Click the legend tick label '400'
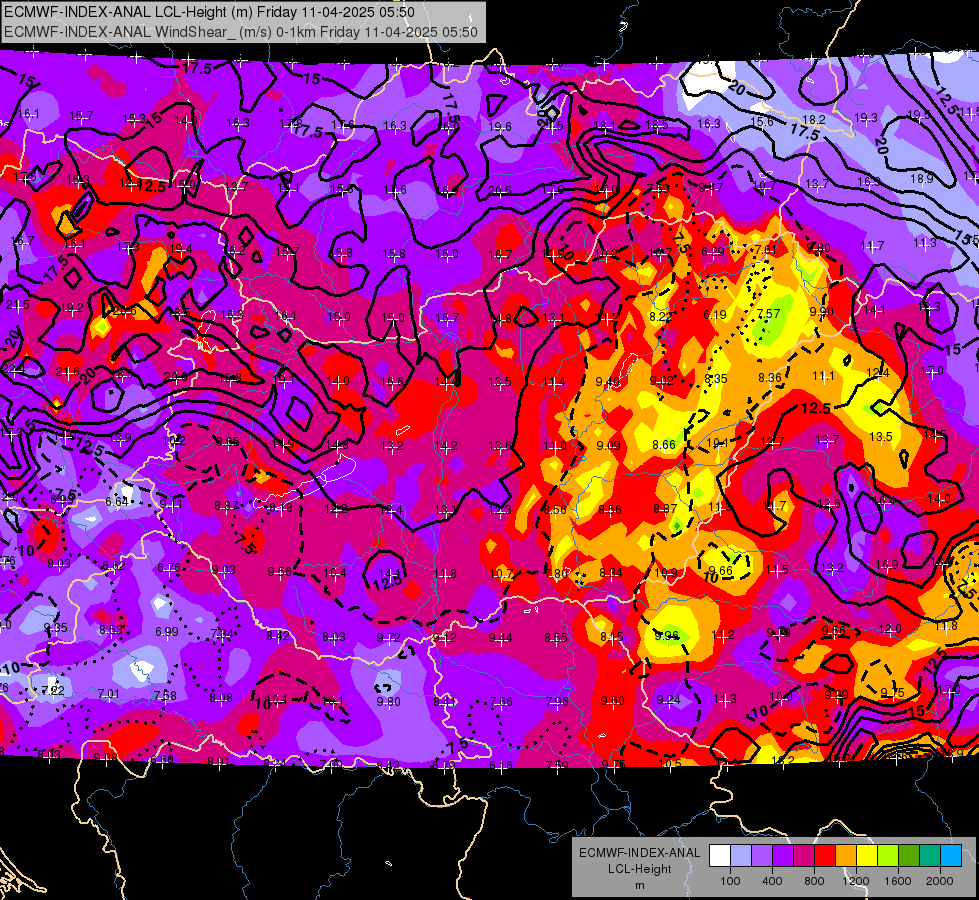979x900 pixels. (772, 881)
